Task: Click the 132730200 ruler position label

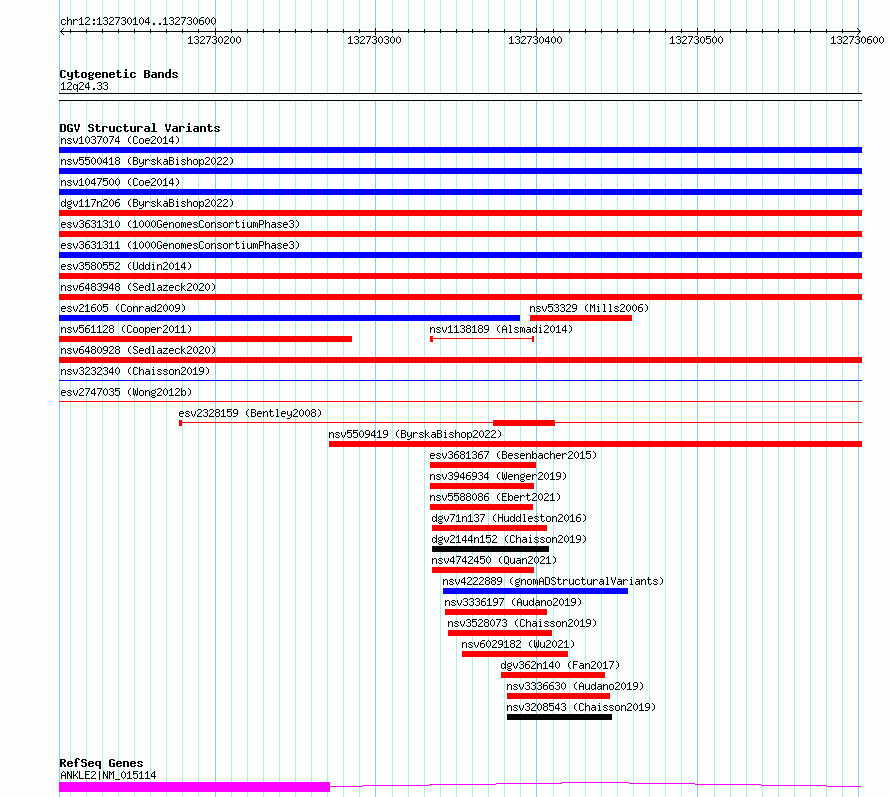Action: [x=214, y=40]
